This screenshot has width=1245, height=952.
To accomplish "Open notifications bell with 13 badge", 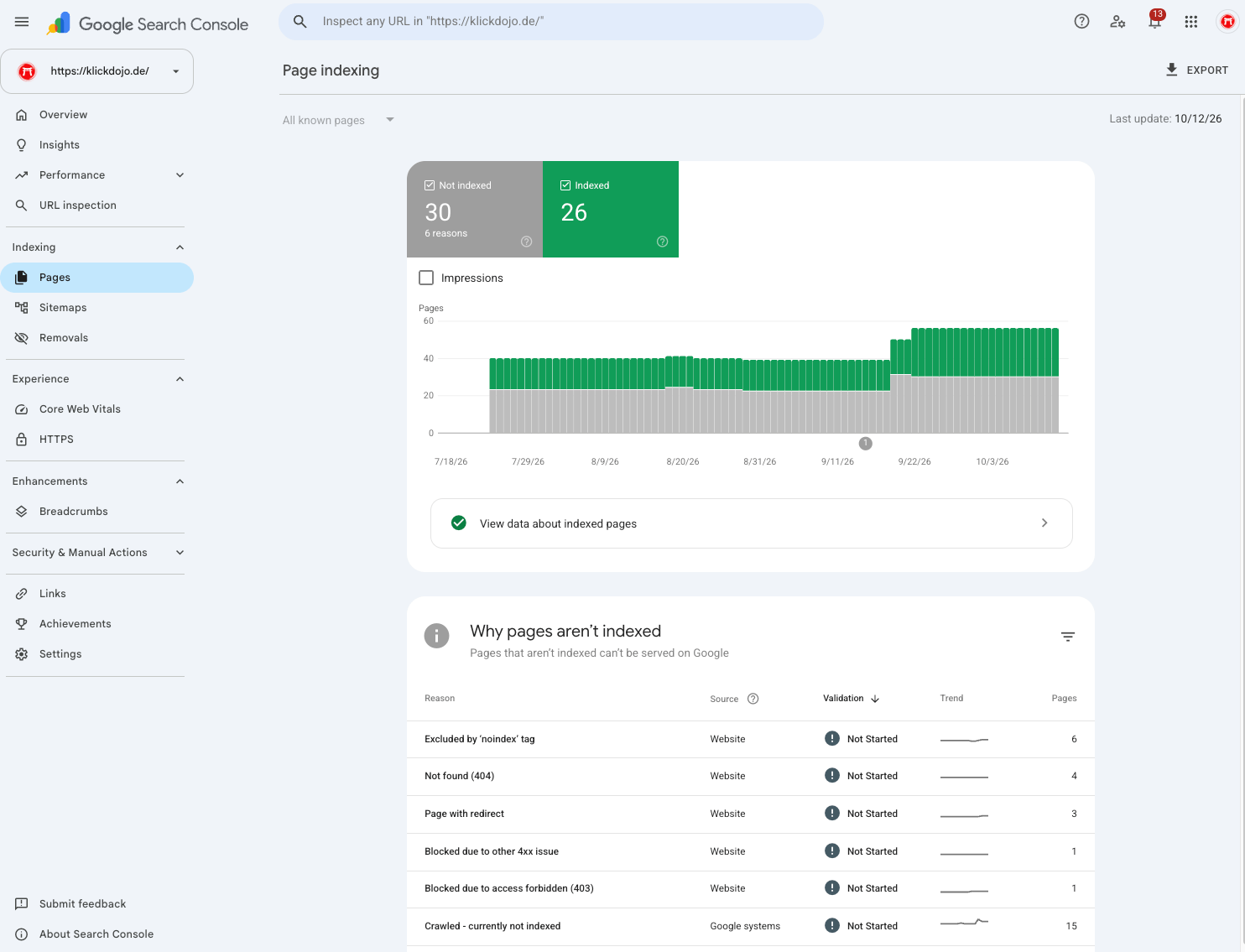I will [x=1155, y=20].
